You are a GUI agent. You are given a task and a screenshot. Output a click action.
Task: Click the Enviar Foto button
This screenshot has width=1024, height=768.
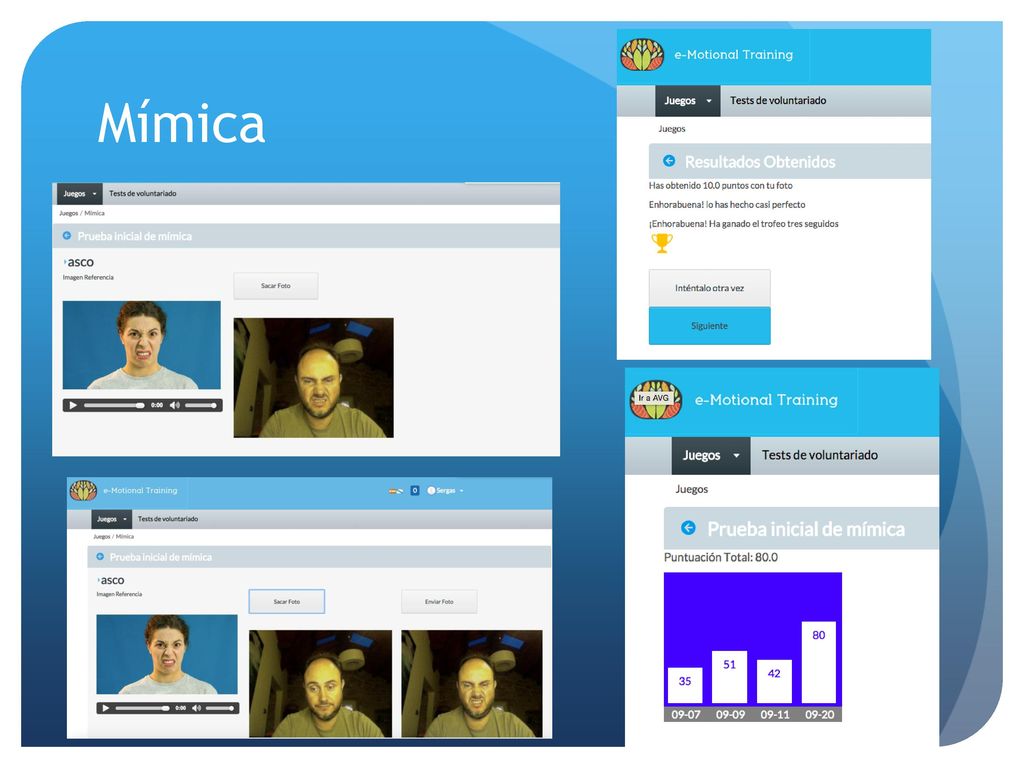coord(439,601)
